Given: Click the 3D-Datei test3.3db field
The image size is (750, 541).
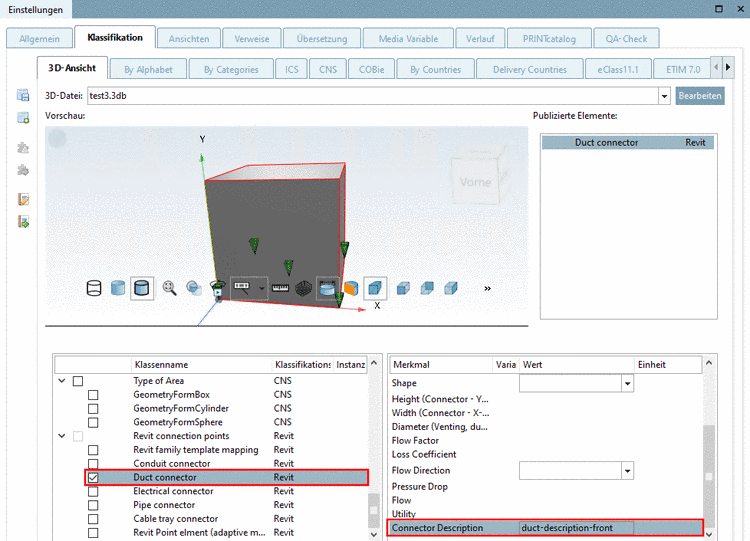Looking at the screenshot, I should 373,96.
